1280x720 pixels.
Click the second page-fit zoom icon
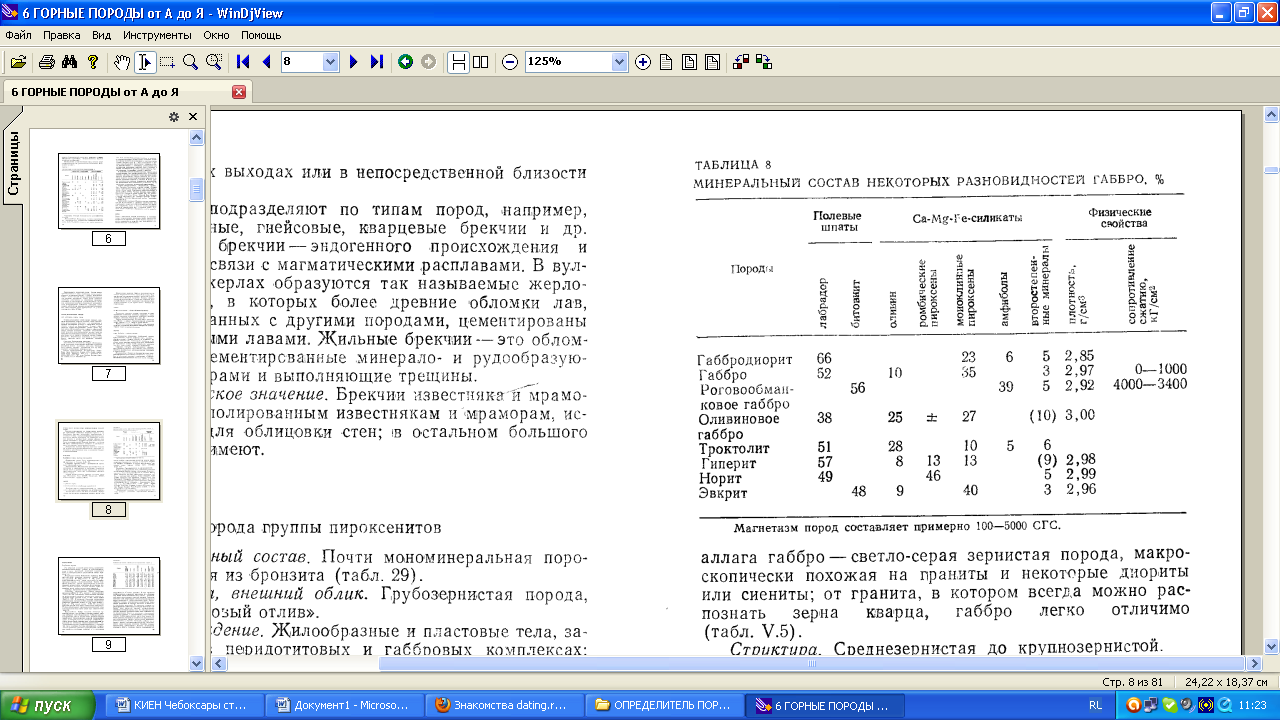689,62
